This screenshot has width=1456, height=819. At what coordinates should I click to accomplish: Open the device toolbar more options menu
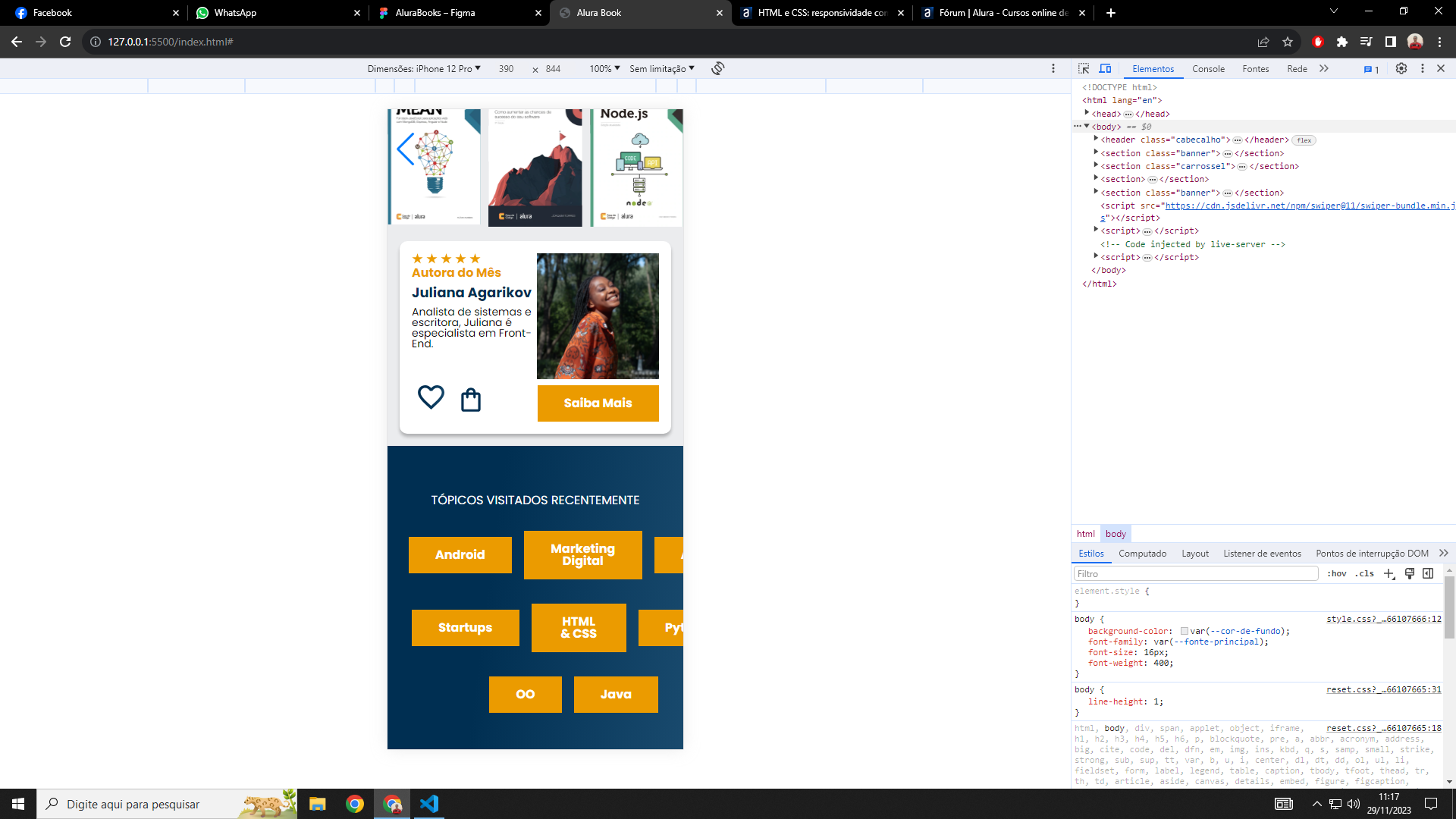click(x=1053, y=68)
